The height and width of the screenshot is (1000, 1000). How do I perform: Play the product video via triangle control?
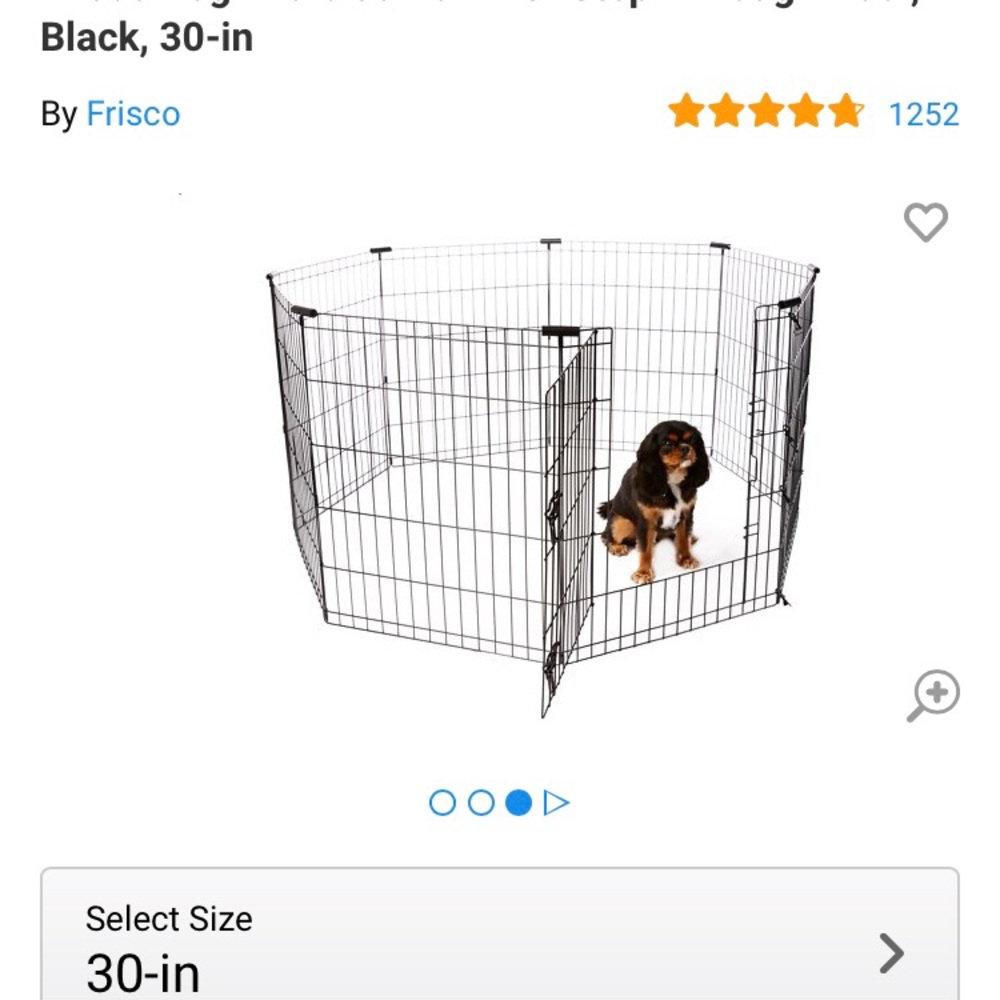click(x=556, y=802)
